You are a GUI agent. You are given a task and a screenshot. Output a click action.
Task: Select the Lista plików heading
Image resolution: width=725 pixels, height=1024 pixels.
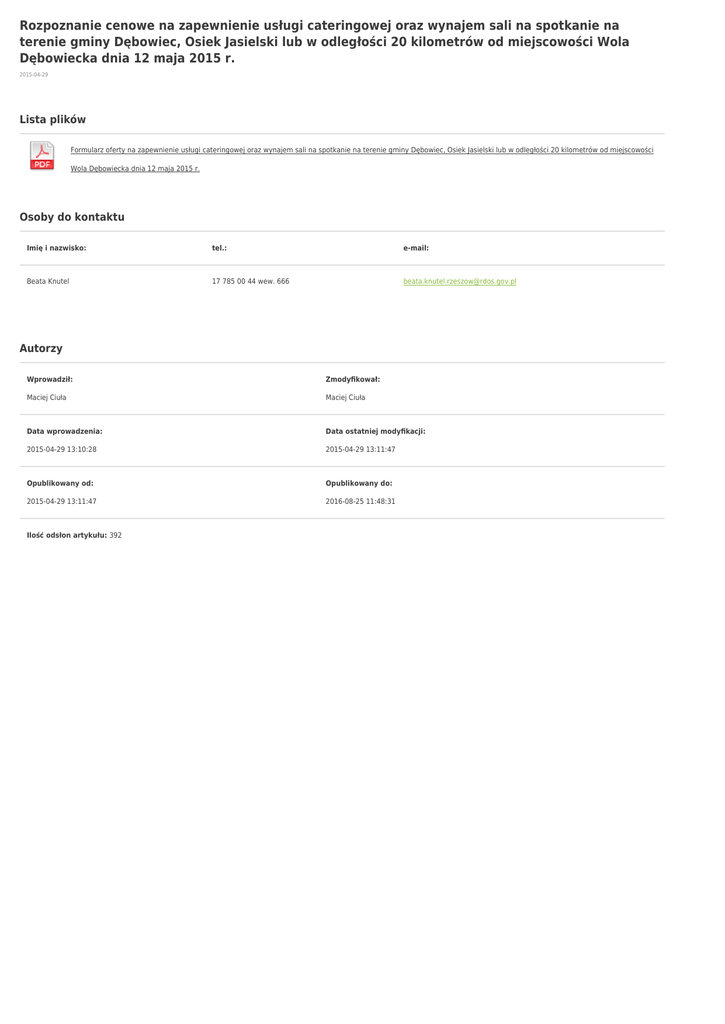coord(53,119)
